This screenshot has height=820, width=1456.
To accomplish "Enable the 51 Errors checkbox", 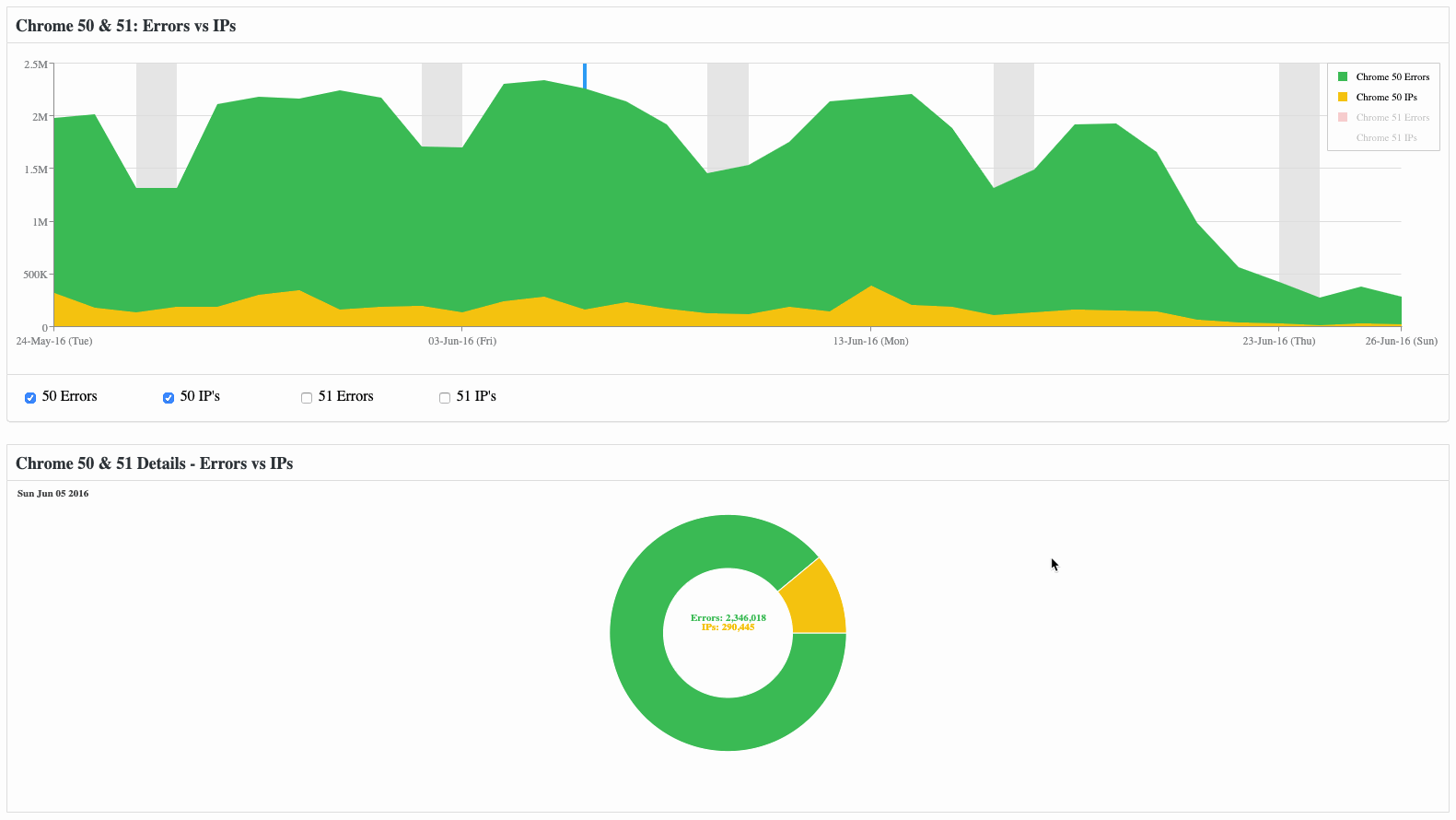I will coord(307,398).
